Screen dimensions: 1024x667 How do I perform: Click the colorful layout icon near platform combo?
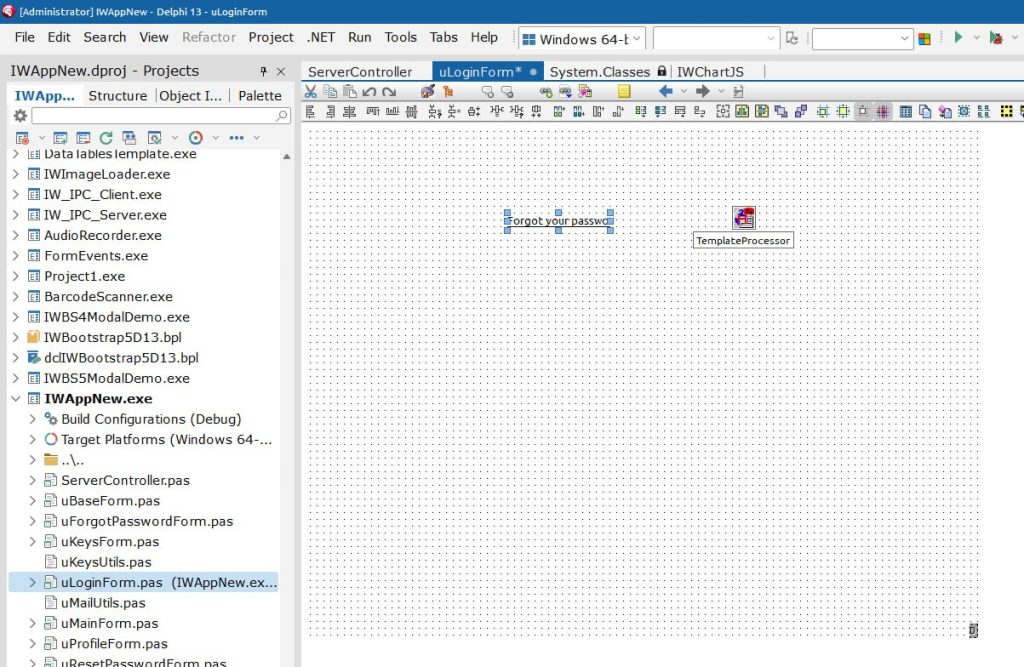tap(924, 39)
